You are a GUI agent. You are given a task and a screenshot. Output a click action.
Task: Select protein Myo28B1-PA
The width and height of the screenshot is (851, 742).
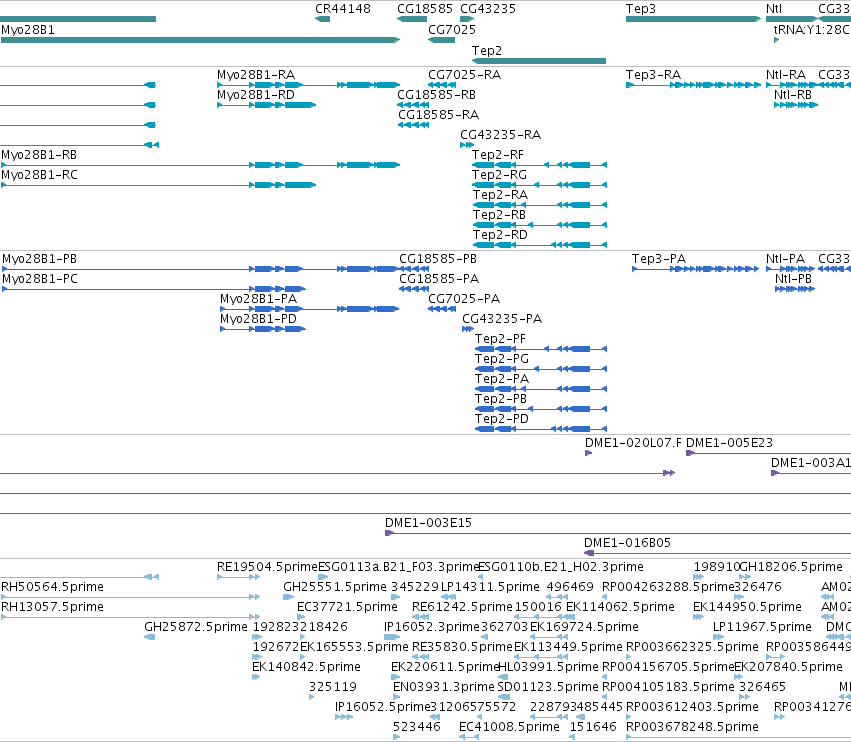pos(309,309)
